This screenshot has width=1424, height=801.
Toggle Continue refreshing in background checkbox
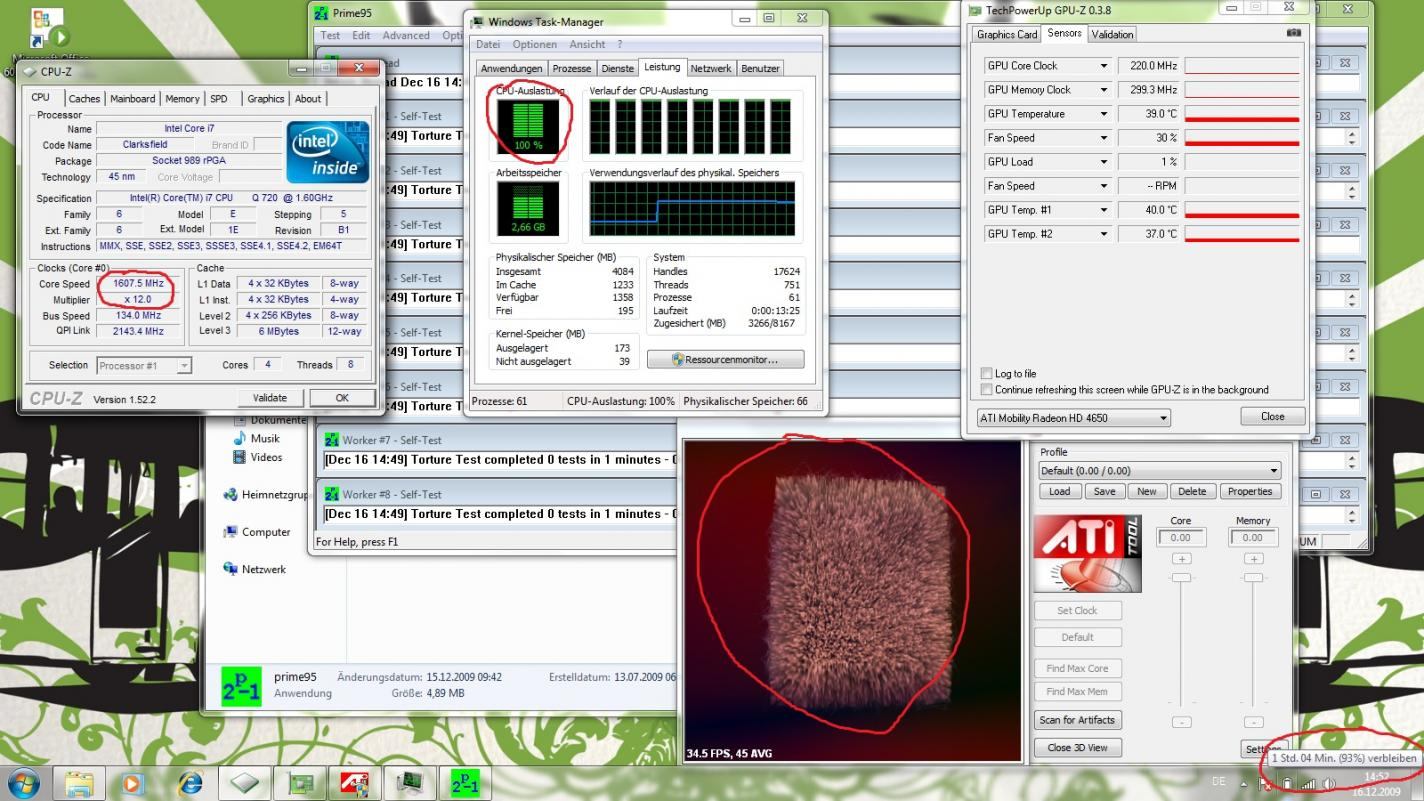pos(988,390)
